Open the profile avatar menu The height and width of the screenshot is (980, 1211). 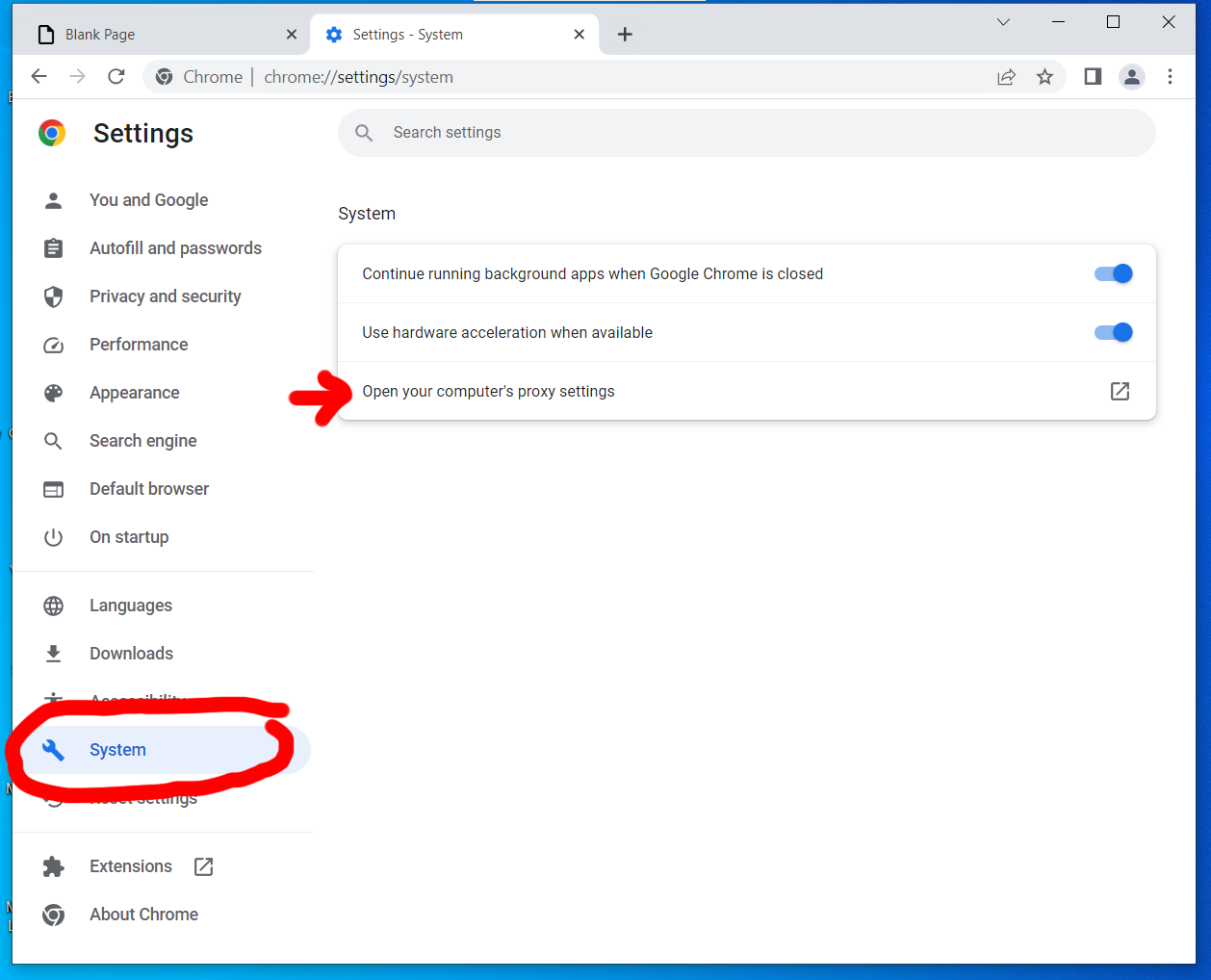tap(1132, 77)
